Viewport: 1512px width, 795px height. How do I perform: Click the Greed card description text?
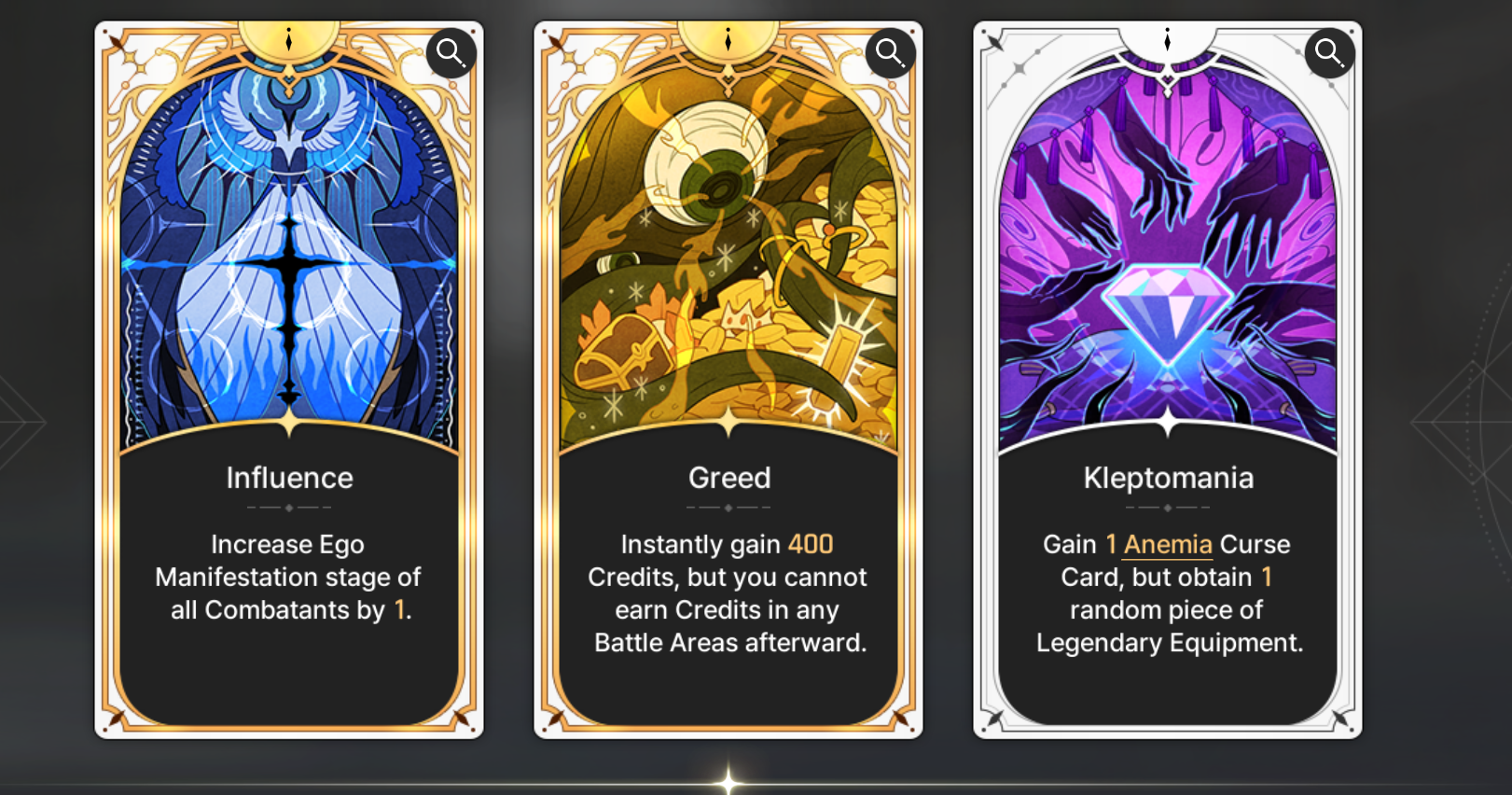[729, 593]
